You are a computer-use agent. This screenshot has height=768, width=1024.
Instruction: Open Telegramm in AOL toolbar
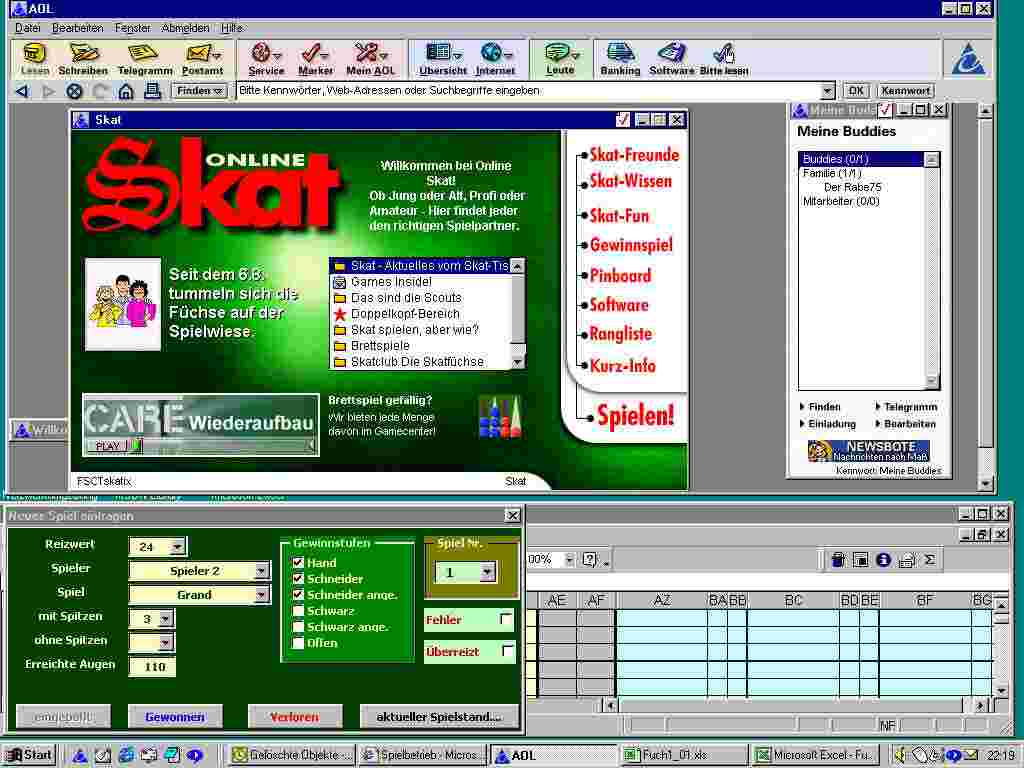(145, 59)
